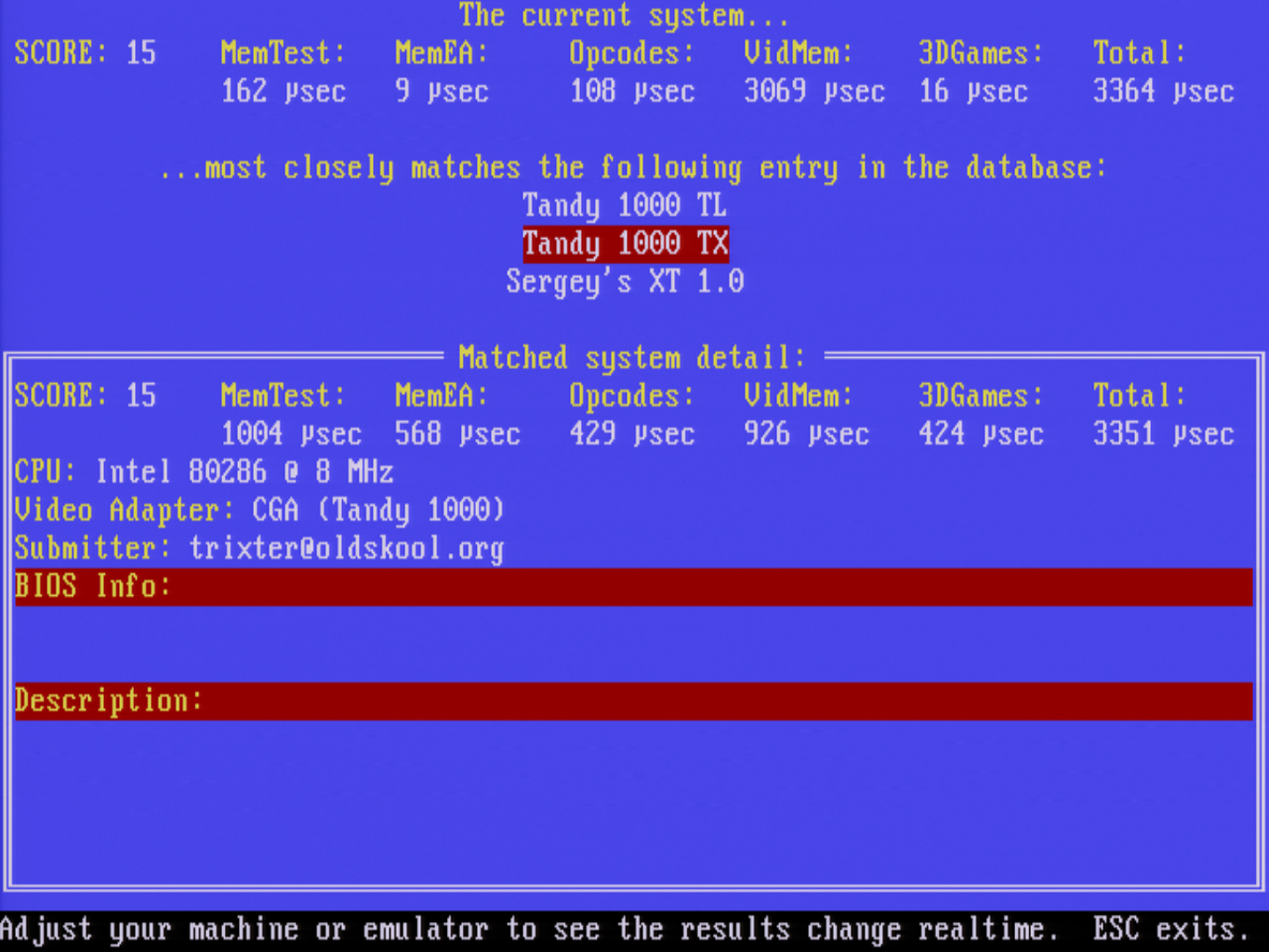Click the matched system's 3351 µsec Total value

click(1164, 434)
